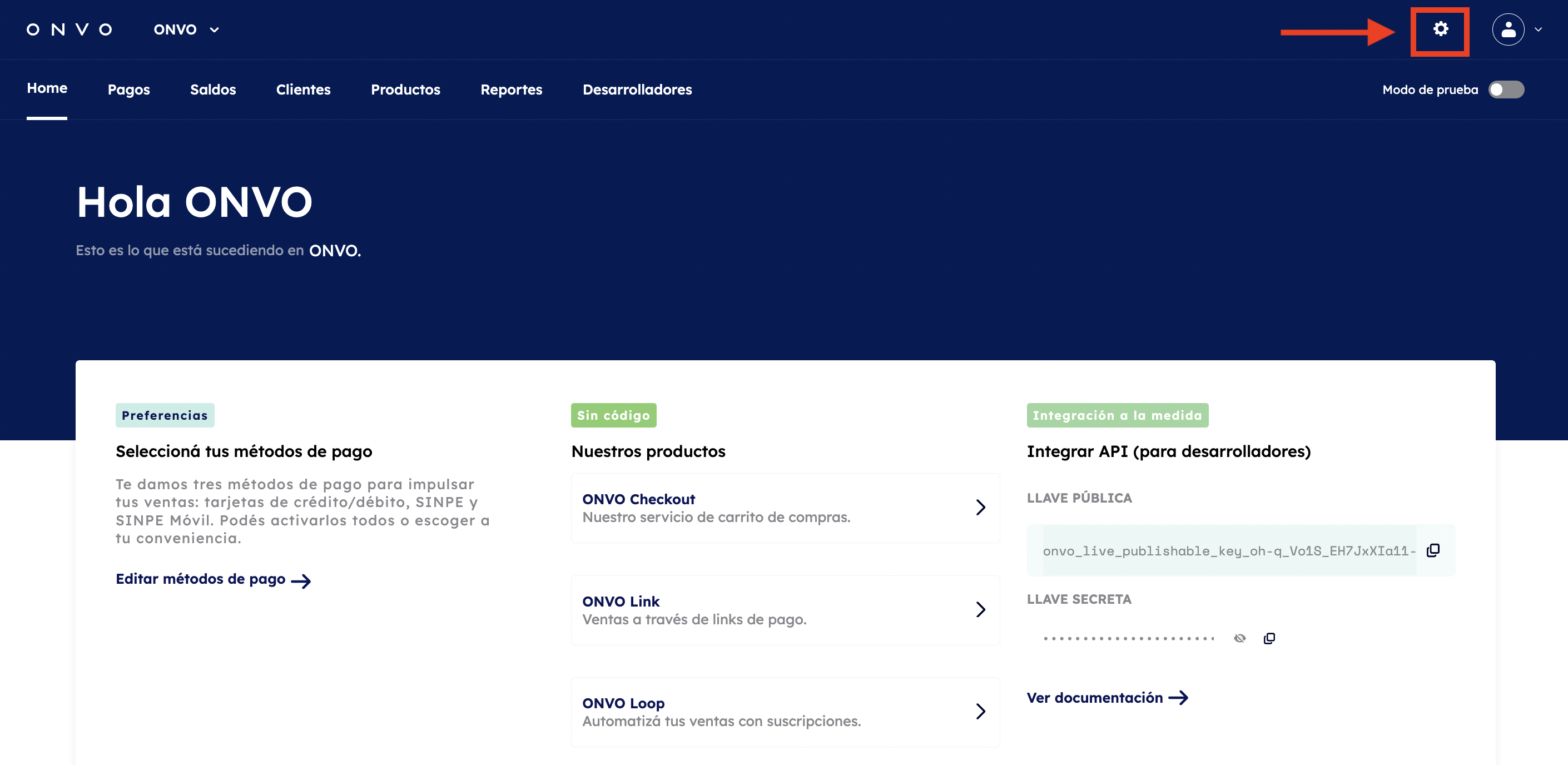Expand the chevron beside the profile avatar

point(1538,29)
